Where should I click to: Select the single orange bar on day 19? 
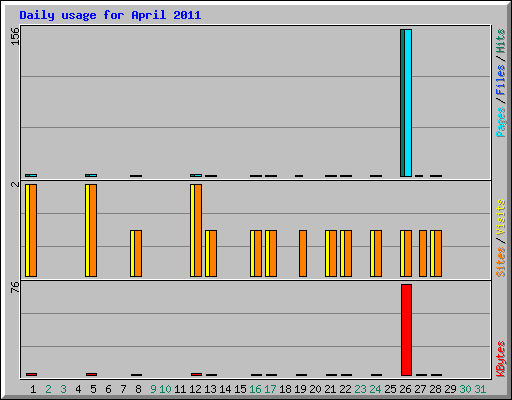(303, 253)
